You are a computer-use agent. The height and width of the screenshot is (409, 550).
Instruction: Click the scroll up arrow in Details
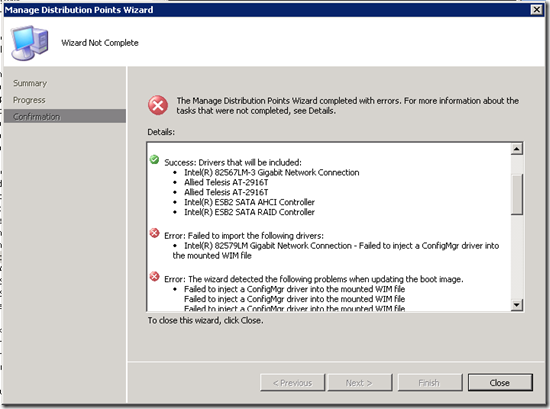click(x=516, y=149)
